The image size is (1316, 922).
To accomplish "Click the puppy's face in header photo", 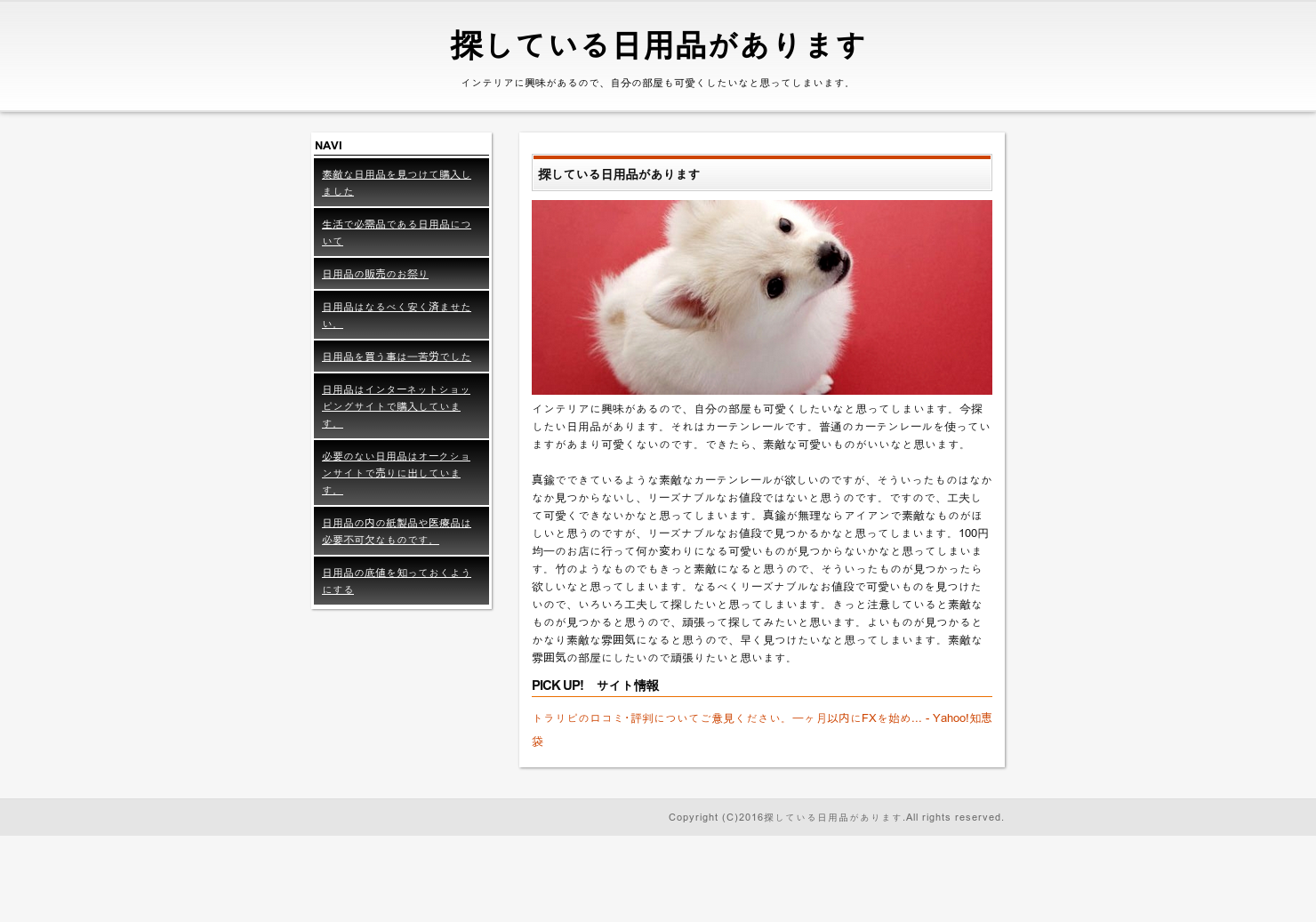I will 800,267.
